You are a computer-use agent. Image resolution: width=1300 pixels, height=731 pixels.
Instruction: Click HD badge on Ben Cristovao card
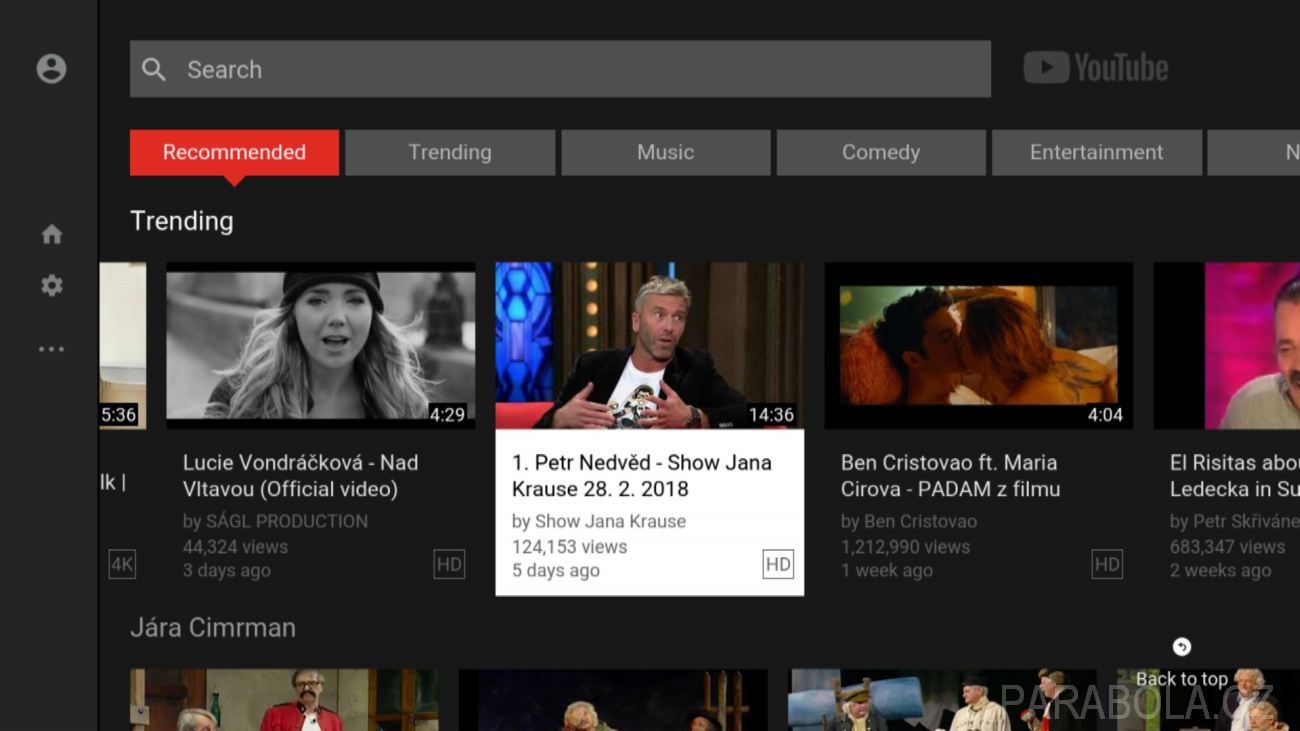click(x=1107, y=564)
